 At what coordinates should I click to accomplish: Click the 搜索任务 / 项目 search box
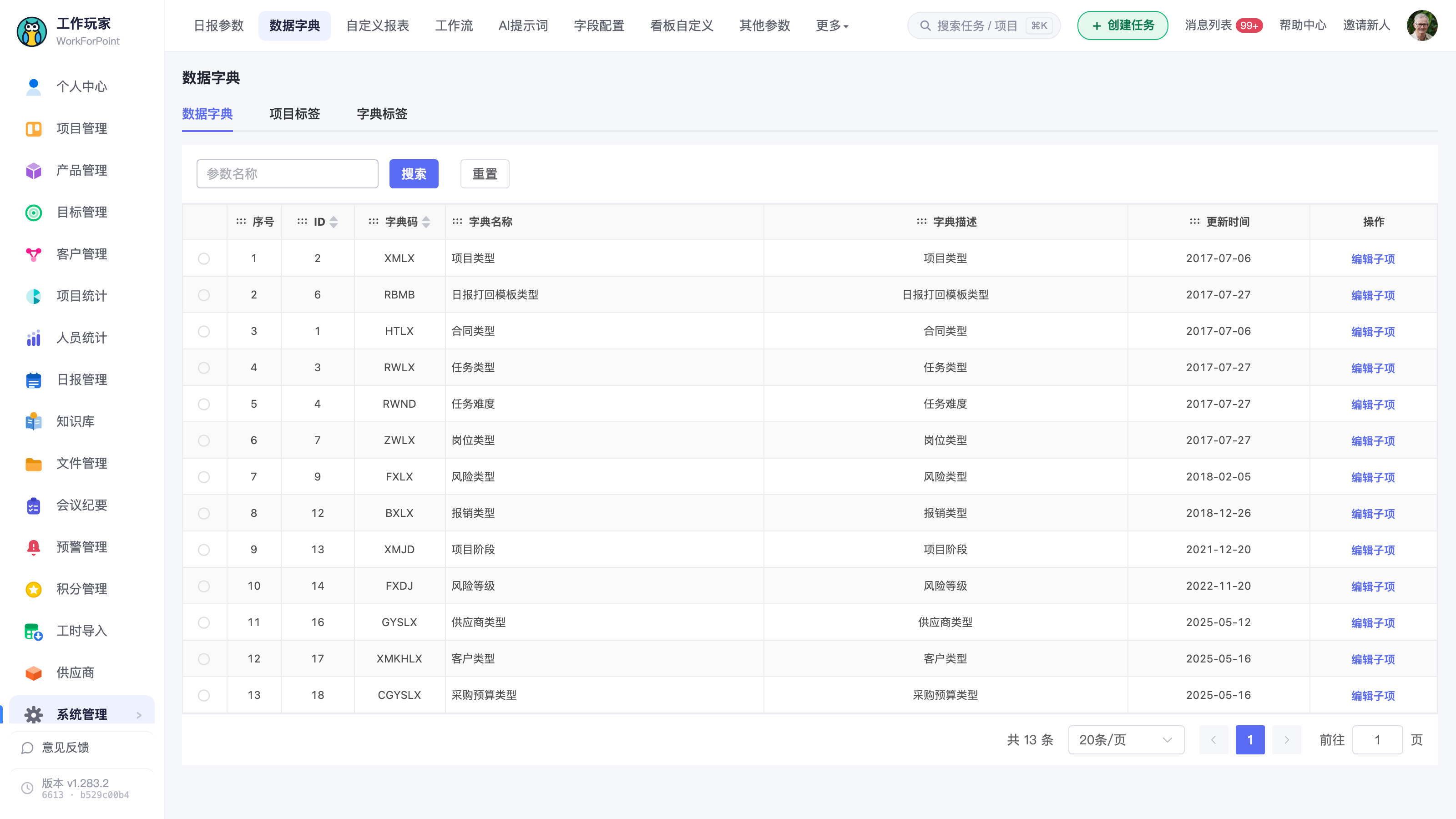click(x=983, y=25)
